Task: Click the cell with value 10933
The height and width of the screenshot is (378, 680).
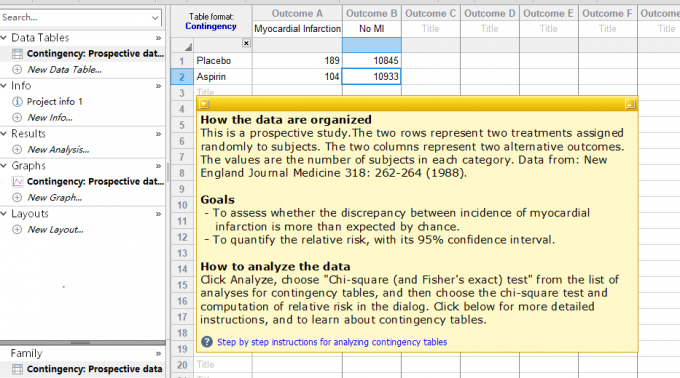Action: (x=372, y=77)
